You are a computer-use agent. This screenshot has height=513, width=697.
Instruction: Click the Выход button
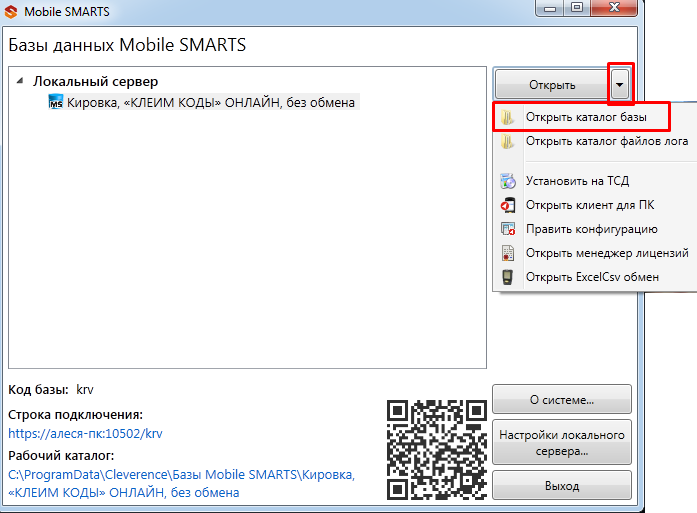pos(562,485)
